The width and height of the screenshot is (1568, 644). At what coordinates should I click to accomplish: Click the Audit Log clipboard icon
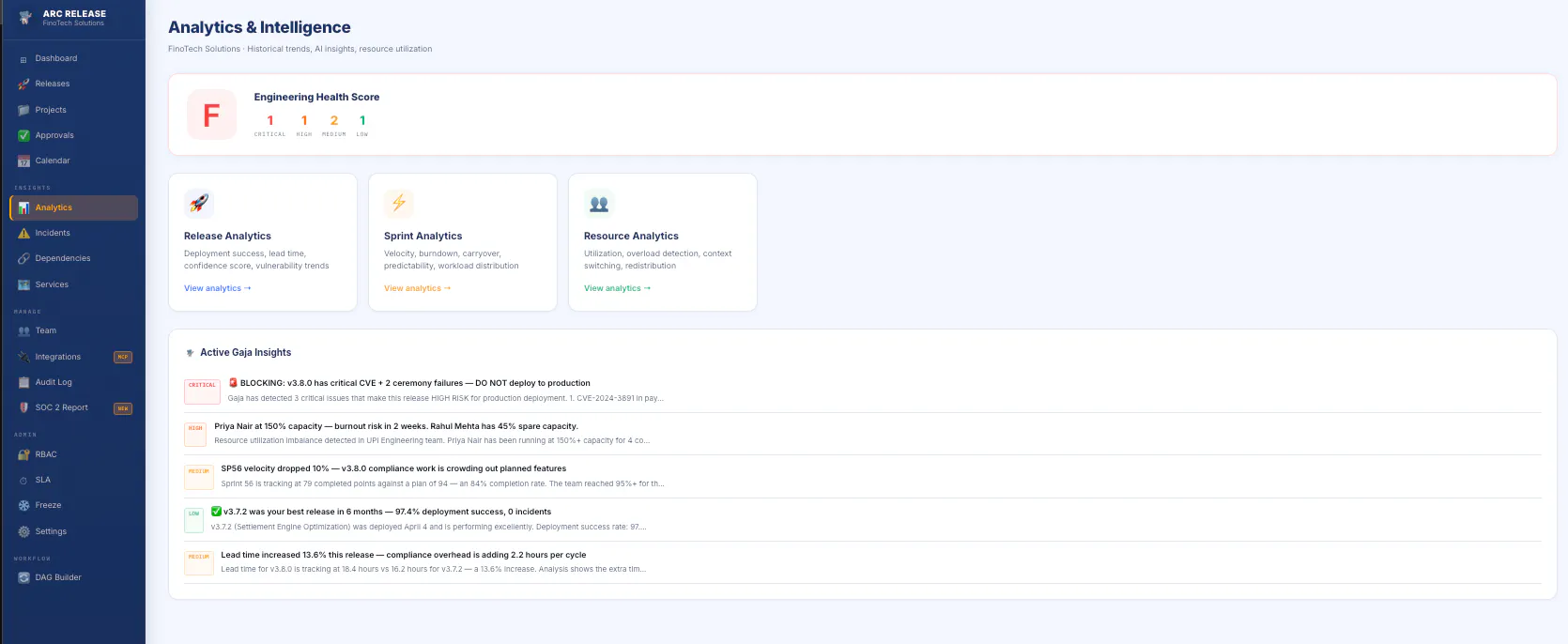point(23,382)
